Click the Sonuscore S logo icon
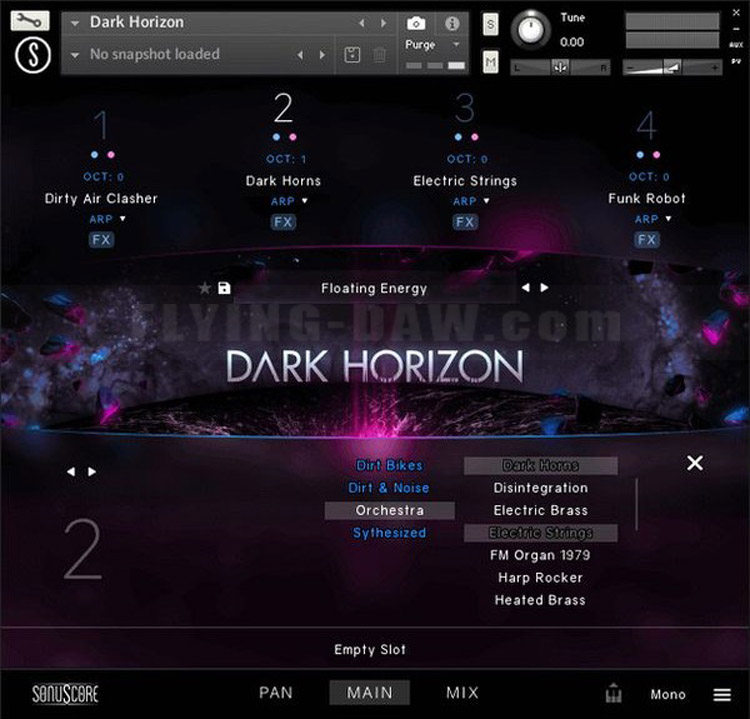This screenshot has width=750, height=719. pyautogui.click(x=33, y=55)
